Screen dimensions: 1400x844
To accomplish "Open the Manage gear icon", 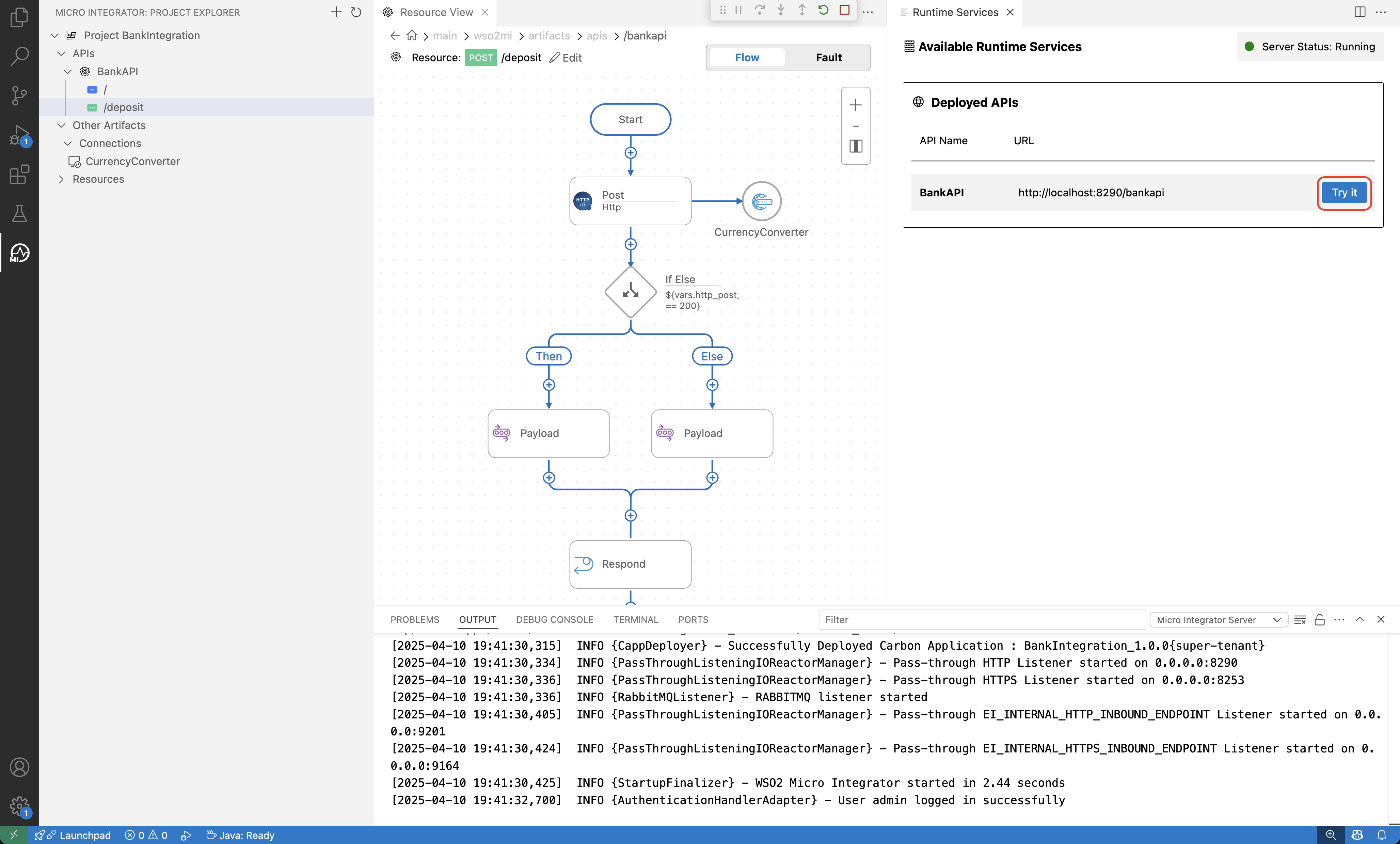I will coord(19,806).
